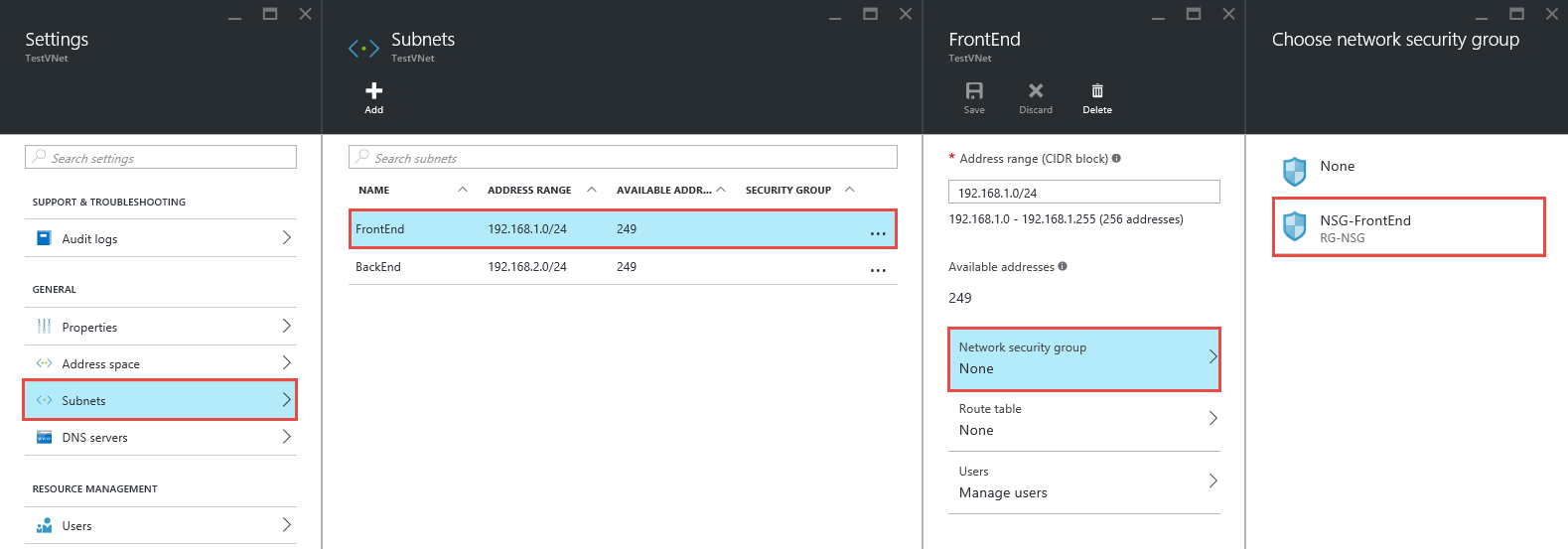Click the DNS servers icon
1568x549 pixels.
click(x=44, y=437)
